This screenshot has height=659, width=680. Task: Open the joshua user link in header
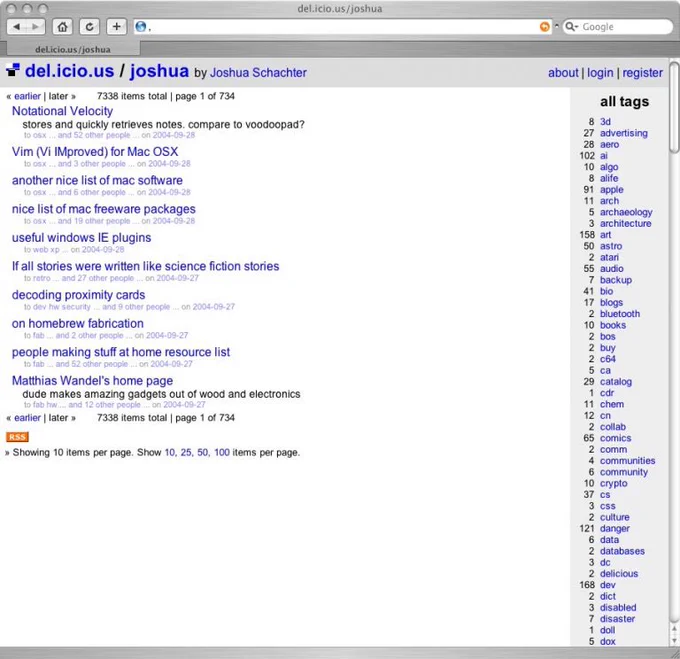(159, 71)
